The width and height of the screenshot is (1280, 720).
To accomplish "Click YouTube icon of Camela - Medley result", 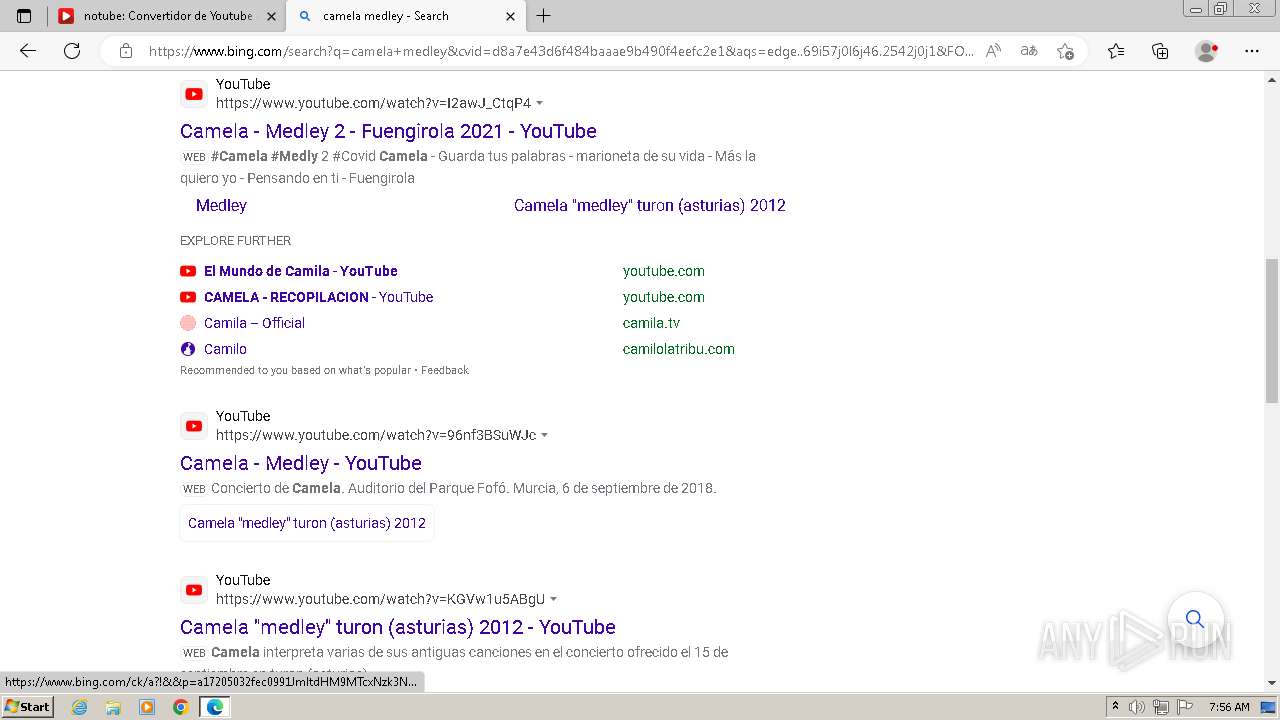I will pyautogui.click(x=194, y=426).
